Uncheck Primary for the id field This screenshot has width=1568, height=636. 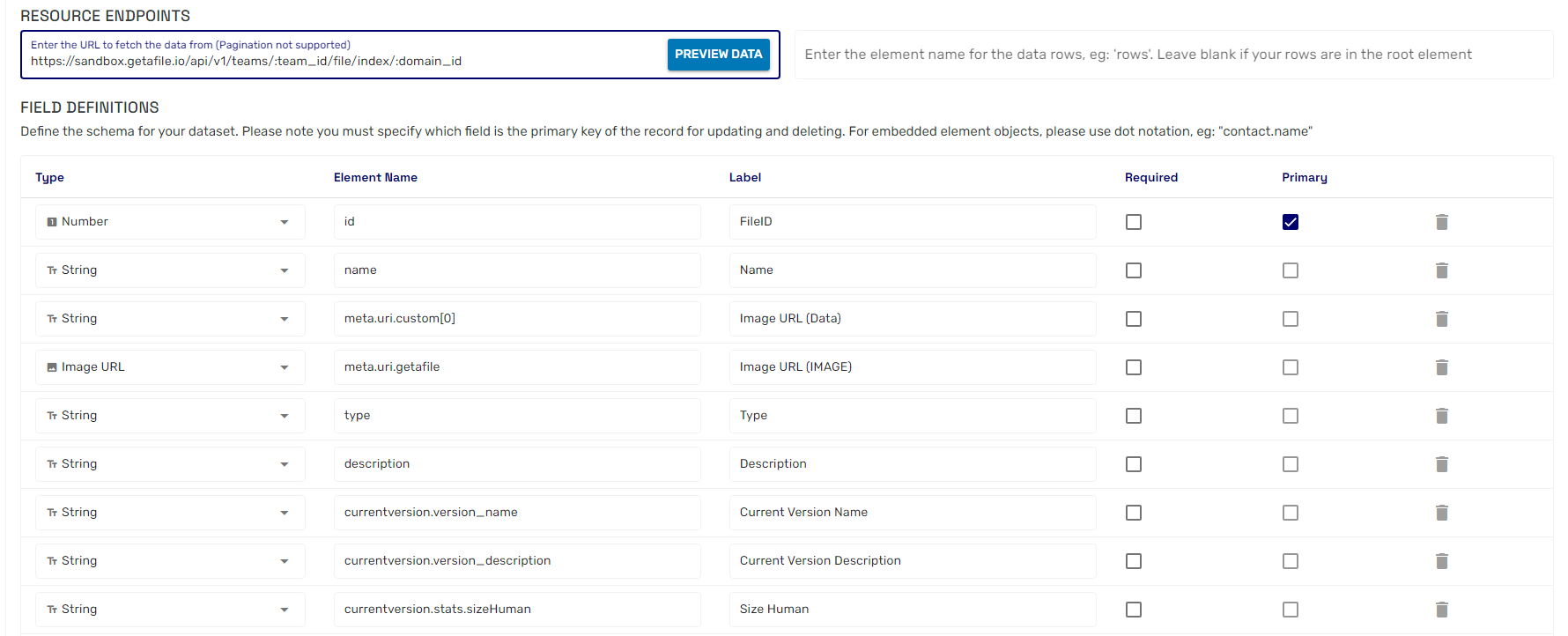click(1291, 222)
